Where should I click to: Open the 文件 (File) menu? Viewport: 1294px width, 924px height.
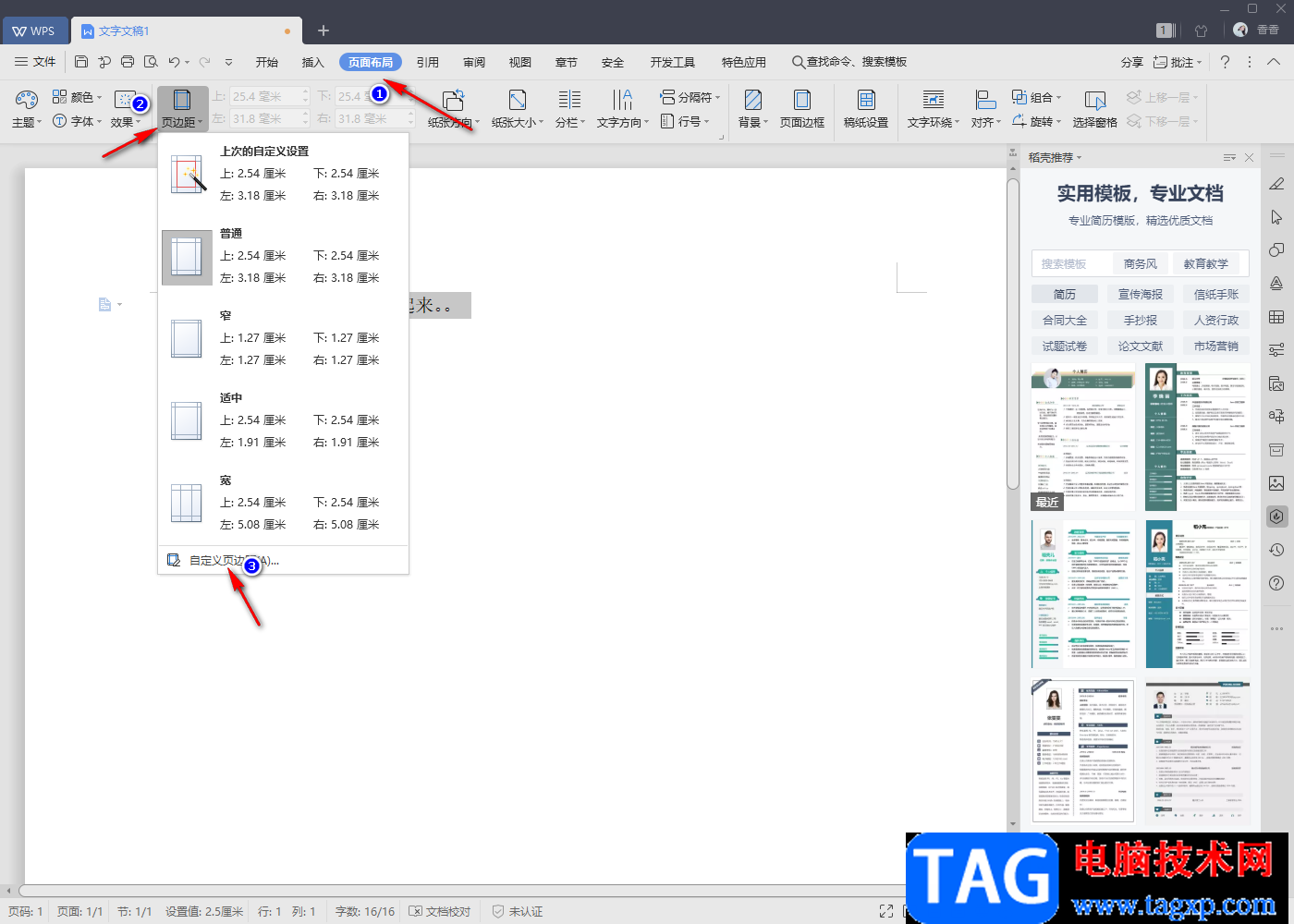tap(35, 62)
